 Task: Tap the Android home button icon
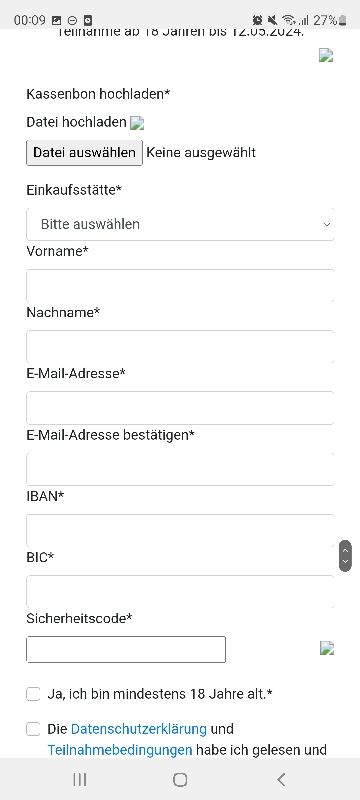(x=180, y=779)
